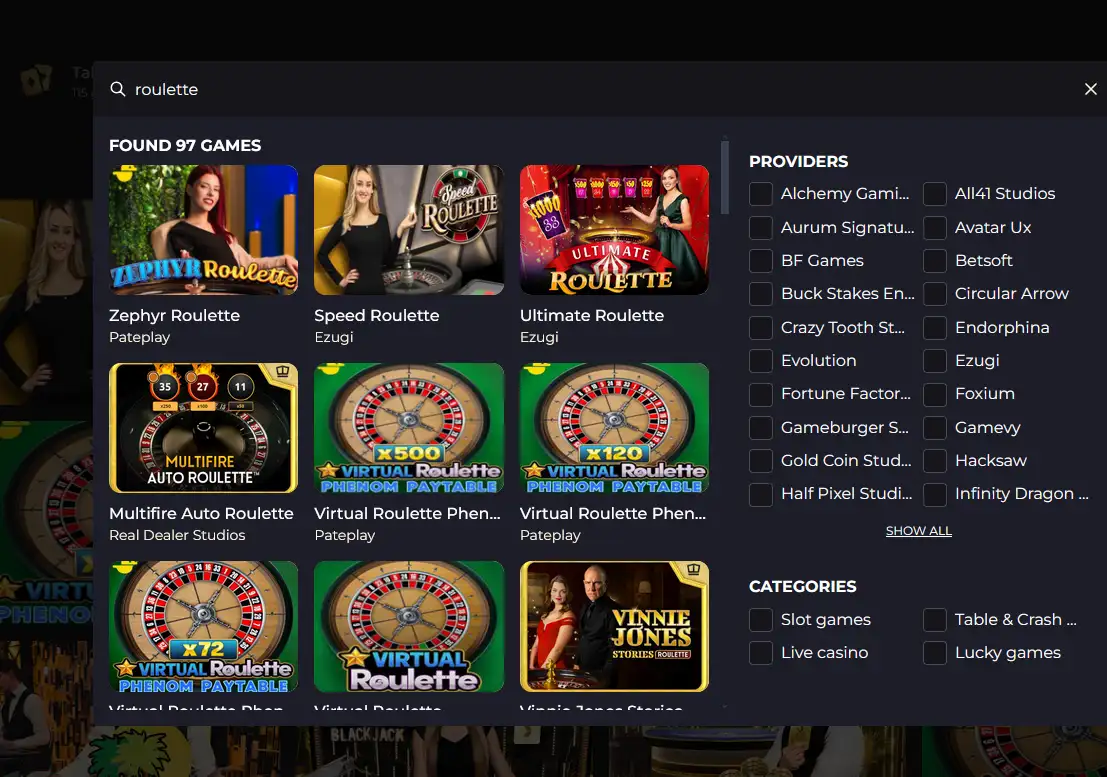Viewport: 1107px width, 777px height.
Task: Check the Half Pixel Studios provider checkbox
Action: point(760,494)
